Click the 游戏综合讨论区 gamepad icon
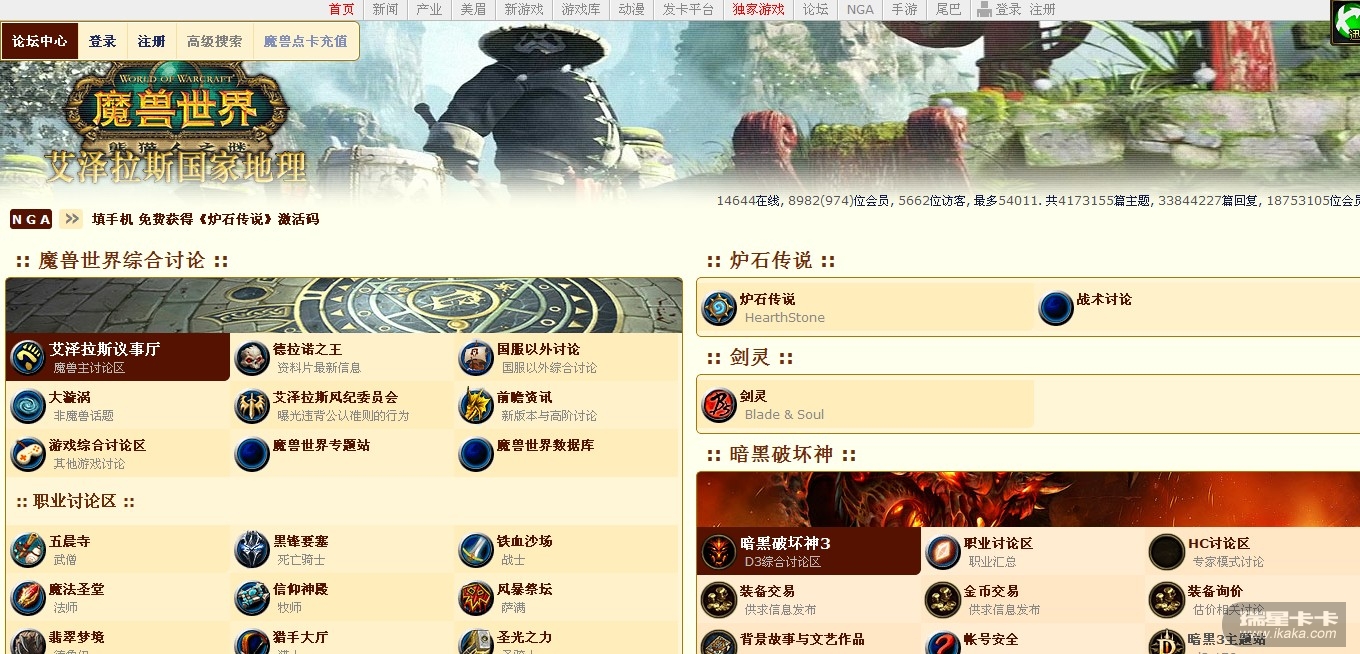Screen dimensions: 1360x654 pyautogui.click(x=28, y=453)
